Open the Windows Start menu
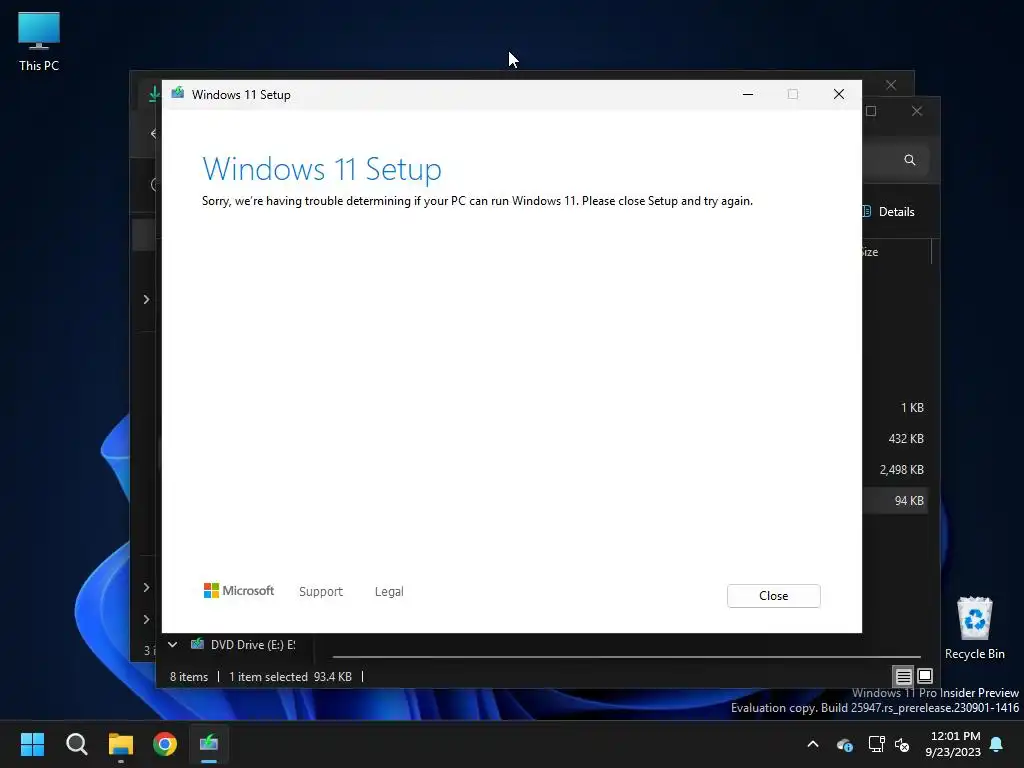 [x=32, y=744]
